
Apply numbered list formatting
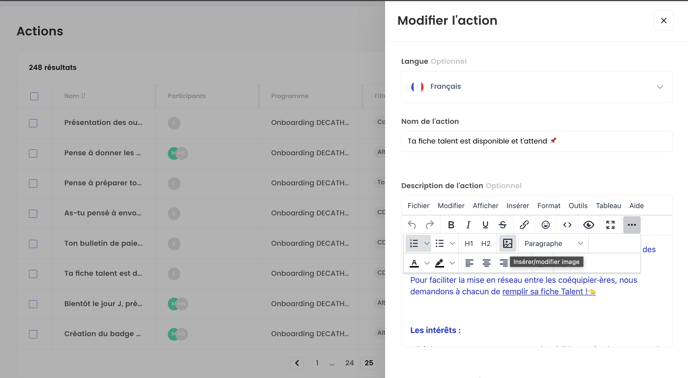[x=414, y=243]
